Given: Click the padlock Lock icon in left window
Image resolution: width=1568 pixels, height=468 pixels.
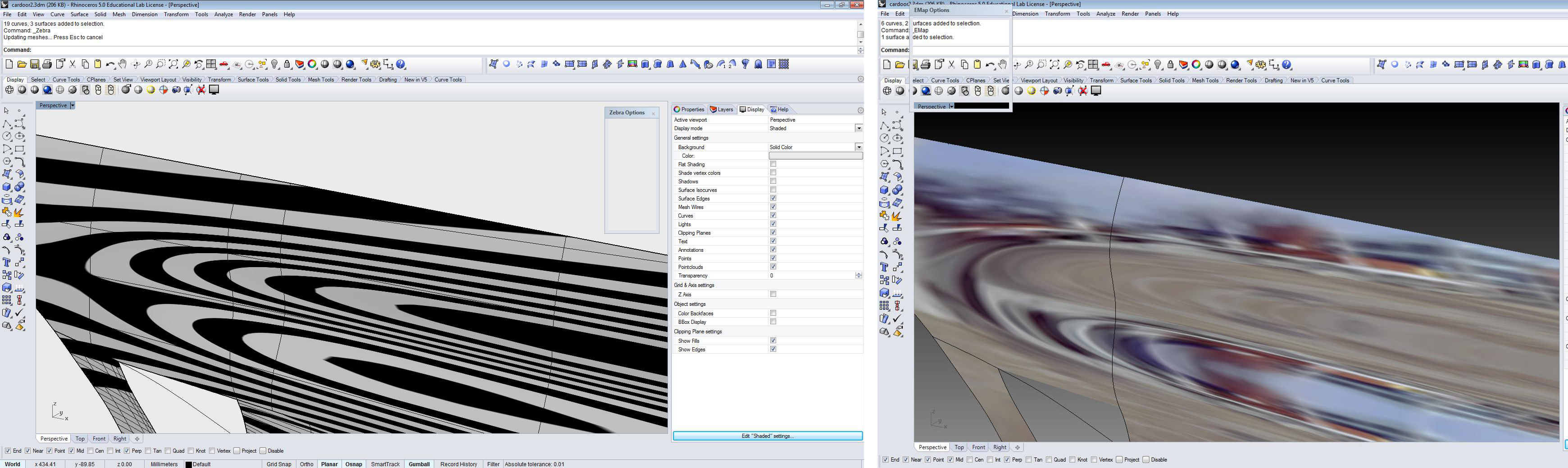Looking at the screenshot, I should [287, 64].
